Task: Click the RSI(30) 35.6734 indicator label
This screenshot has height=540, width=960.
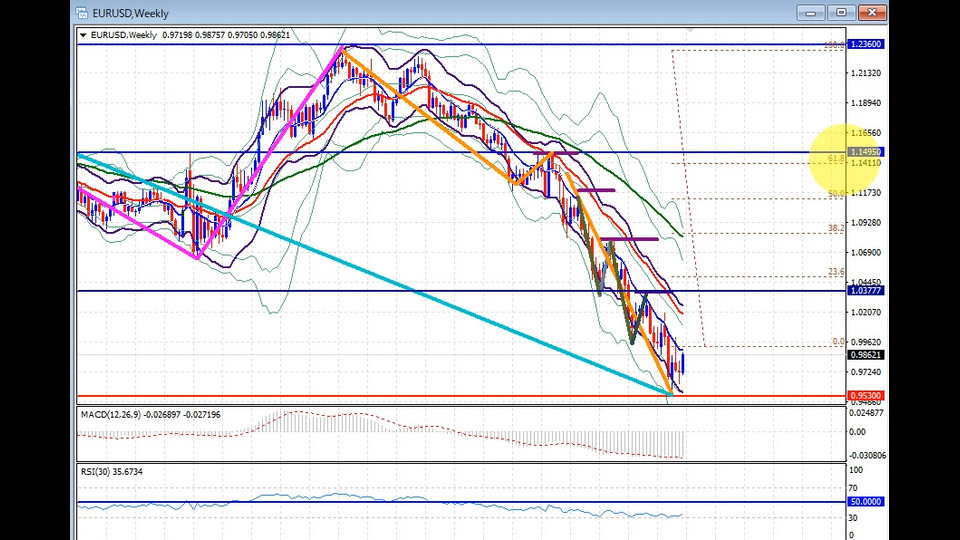Action: (x=111, y=471)
